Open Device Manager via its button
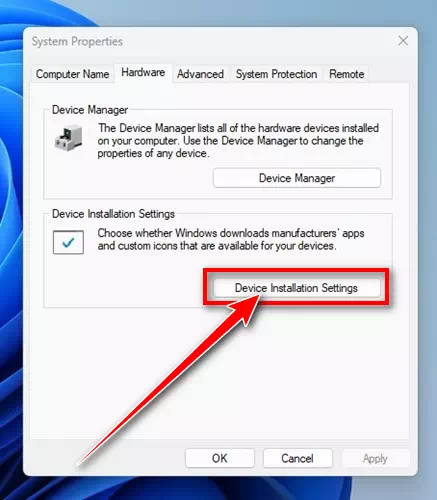This screenshot has width=437, height=500. coord(297,178)
